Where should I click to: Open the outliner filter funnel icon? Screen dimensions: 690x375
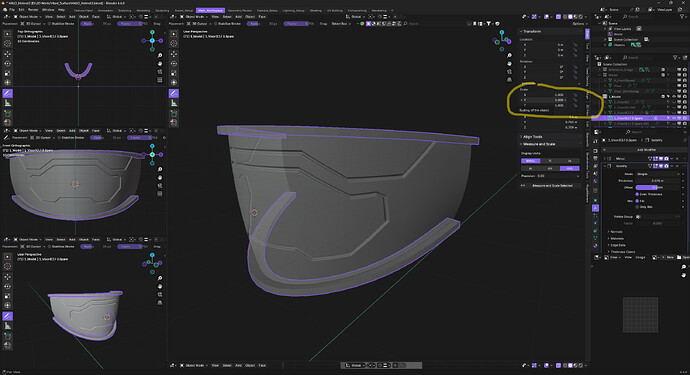point(675,58)
